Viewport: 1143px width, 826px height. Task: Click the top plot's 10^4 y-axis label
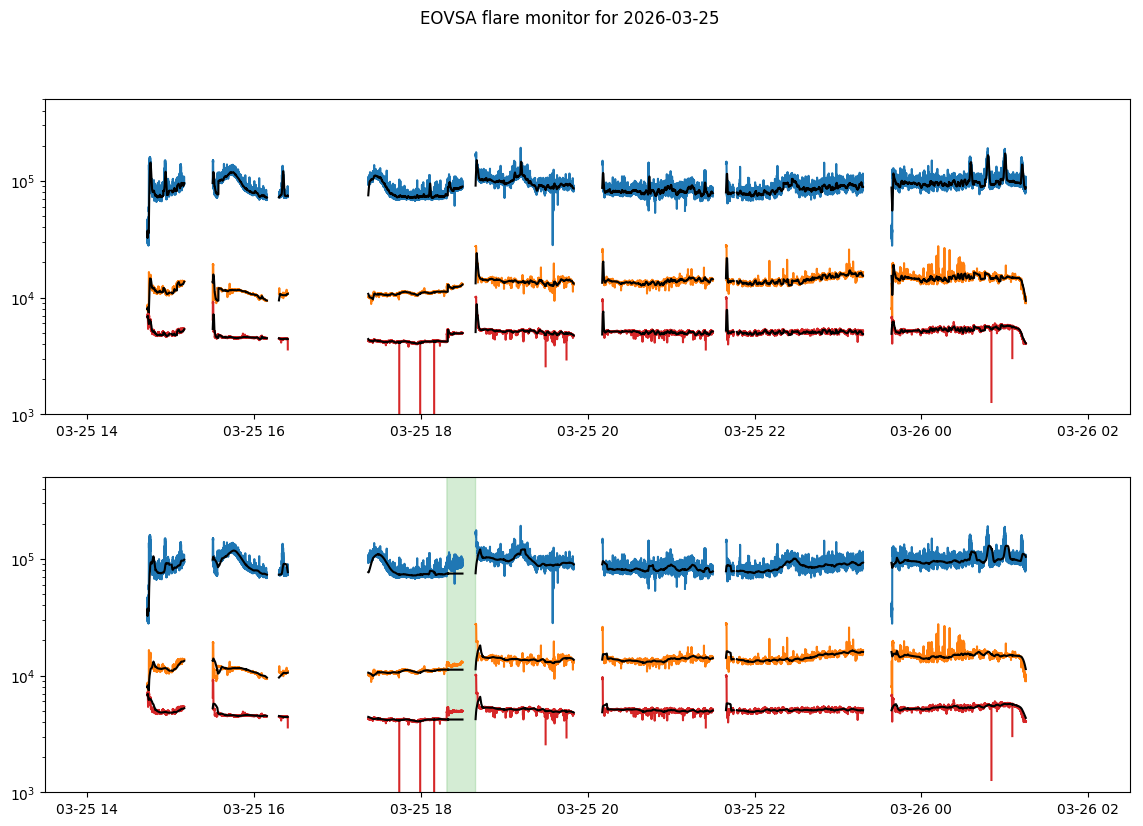coord(24,299)
